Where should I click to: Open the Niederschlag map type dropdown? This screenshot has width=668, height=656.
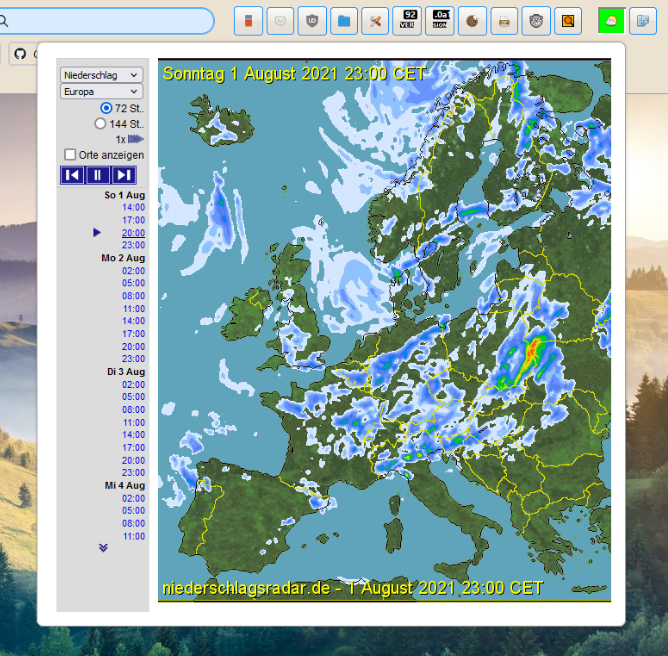tap(101, 75)
